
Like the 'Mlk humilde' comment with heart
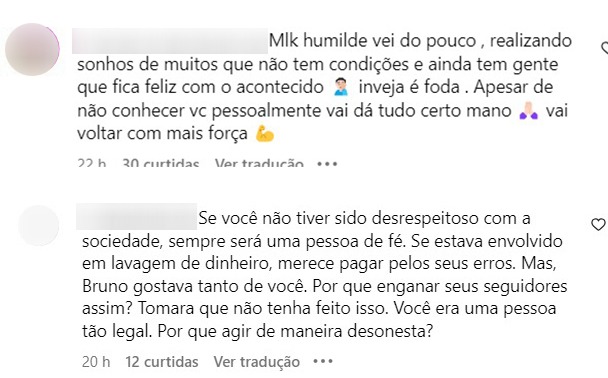pos(605,48)
